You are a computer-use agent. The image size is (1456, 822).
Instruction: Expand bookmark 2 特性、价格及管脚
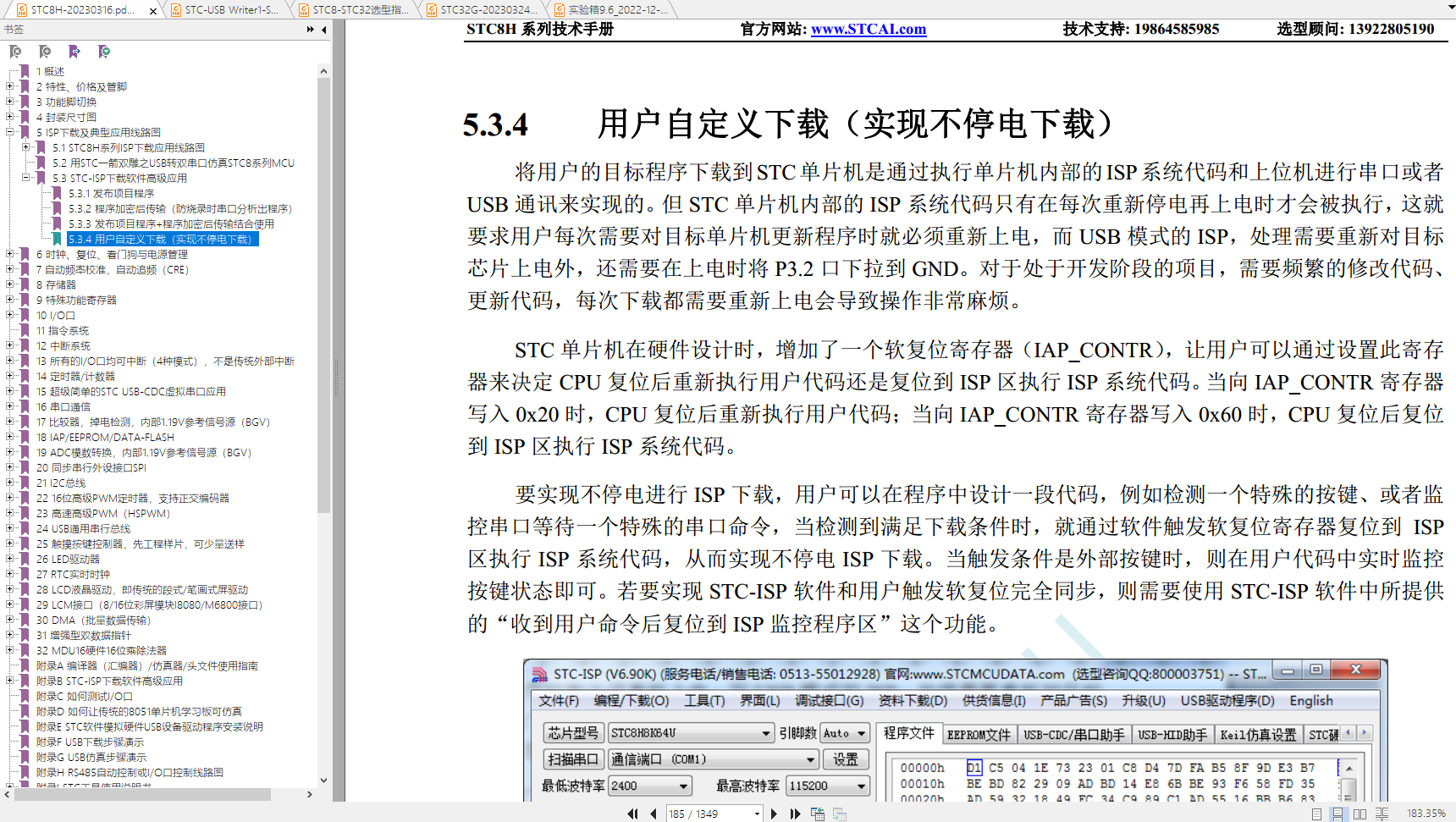click(x=10, y=86)
